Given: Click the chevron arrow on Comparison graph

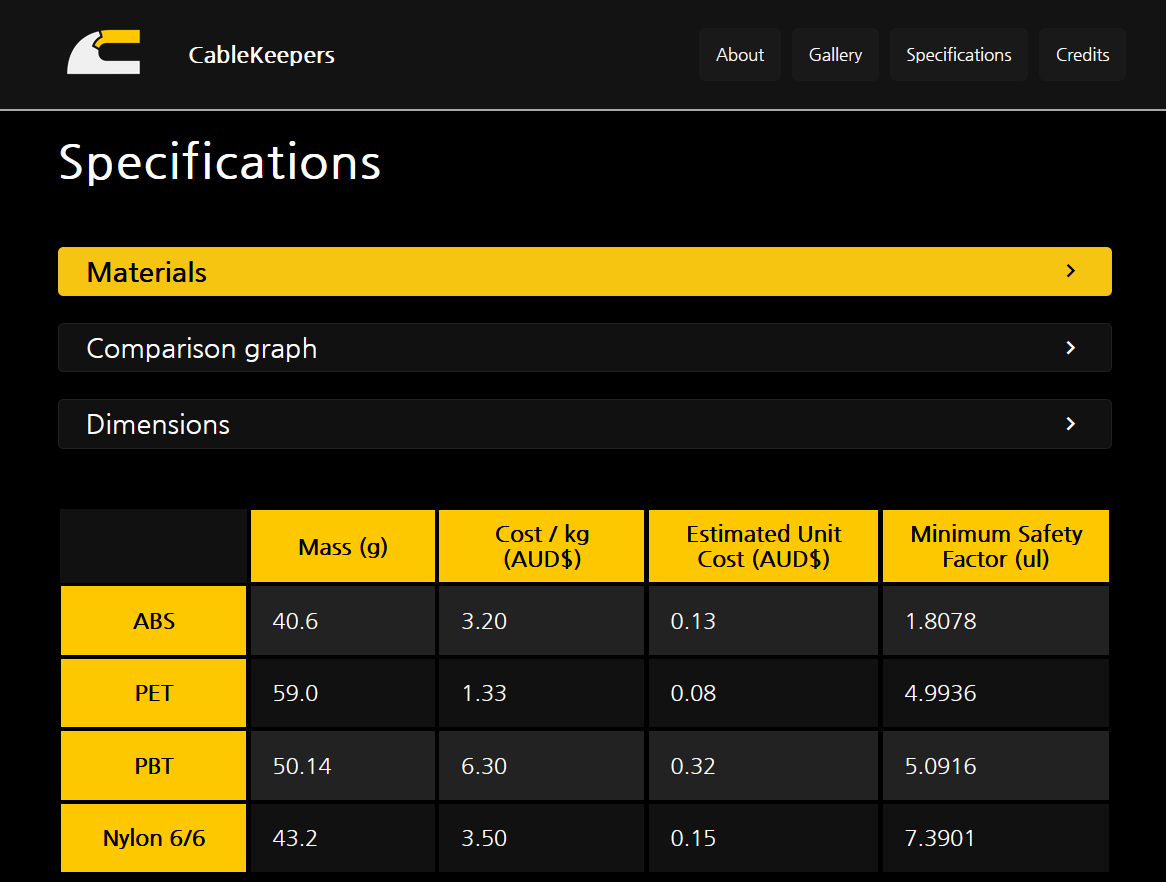Looking at the screenshot, I should coord(1070,348).
